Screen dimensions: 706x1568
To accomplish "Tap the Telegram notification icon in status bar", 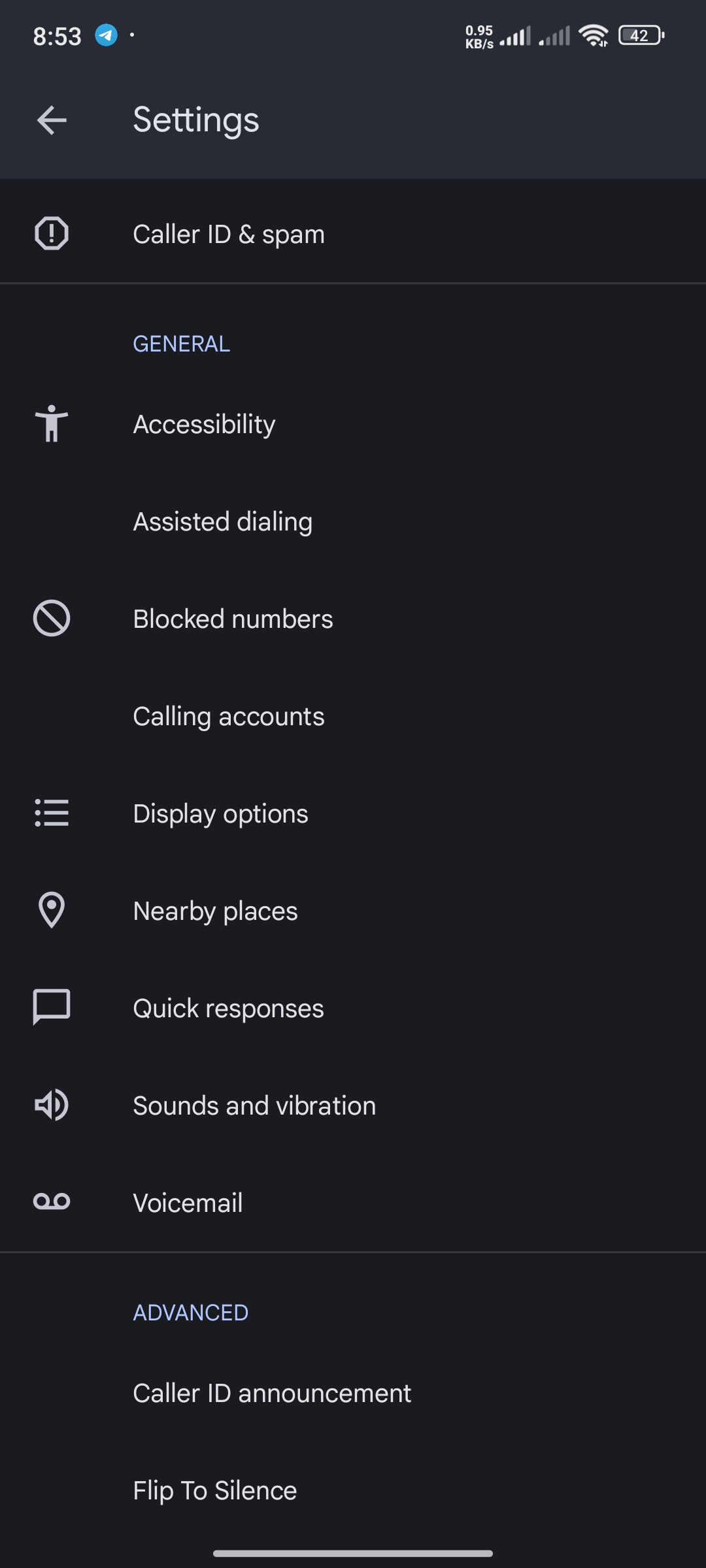I will [x=106, y=35].
